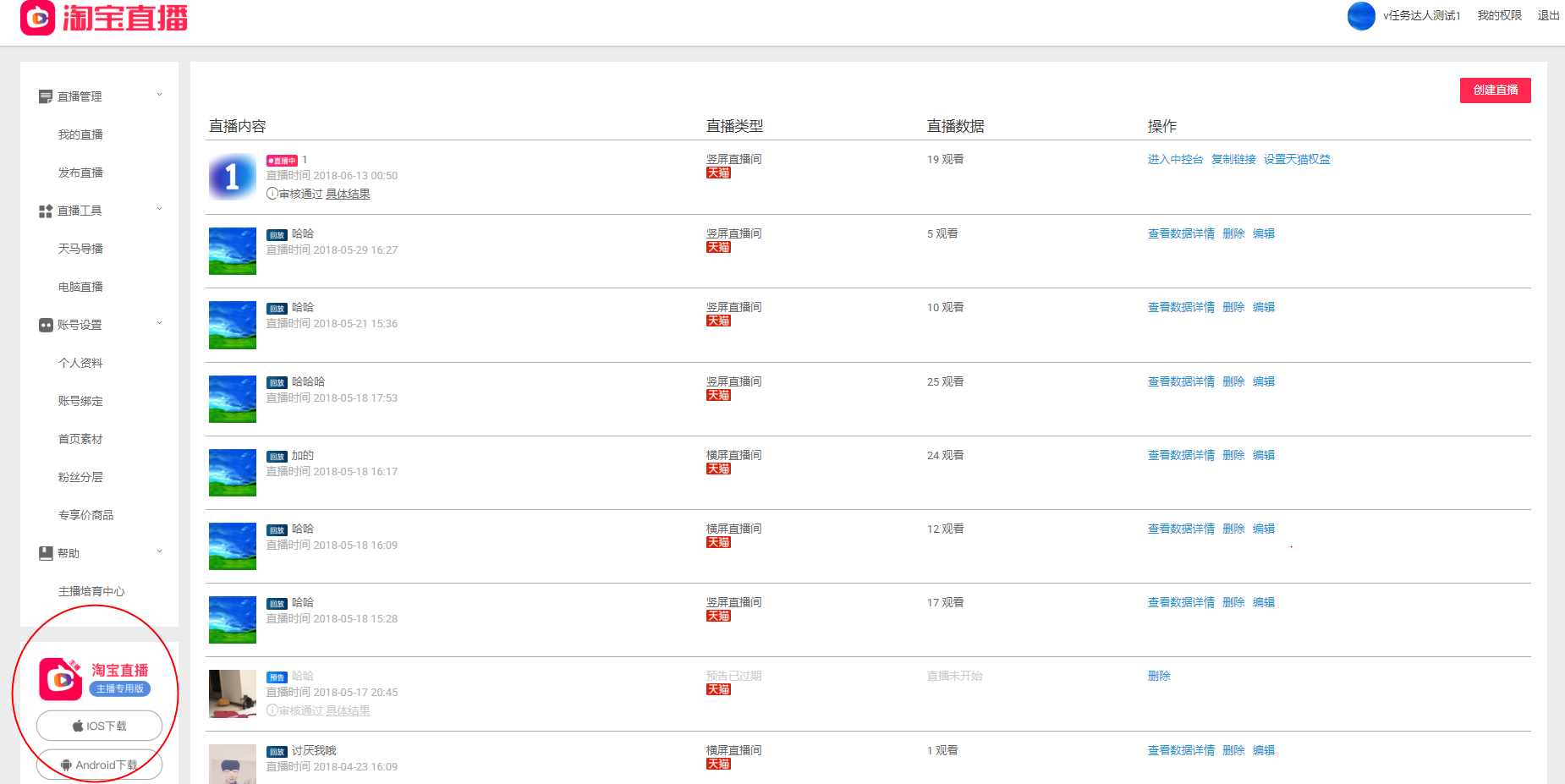1565x784 pixels.
Task: Click 横屏直播间 on the 加的 row
Action: (x=733, y=455)
